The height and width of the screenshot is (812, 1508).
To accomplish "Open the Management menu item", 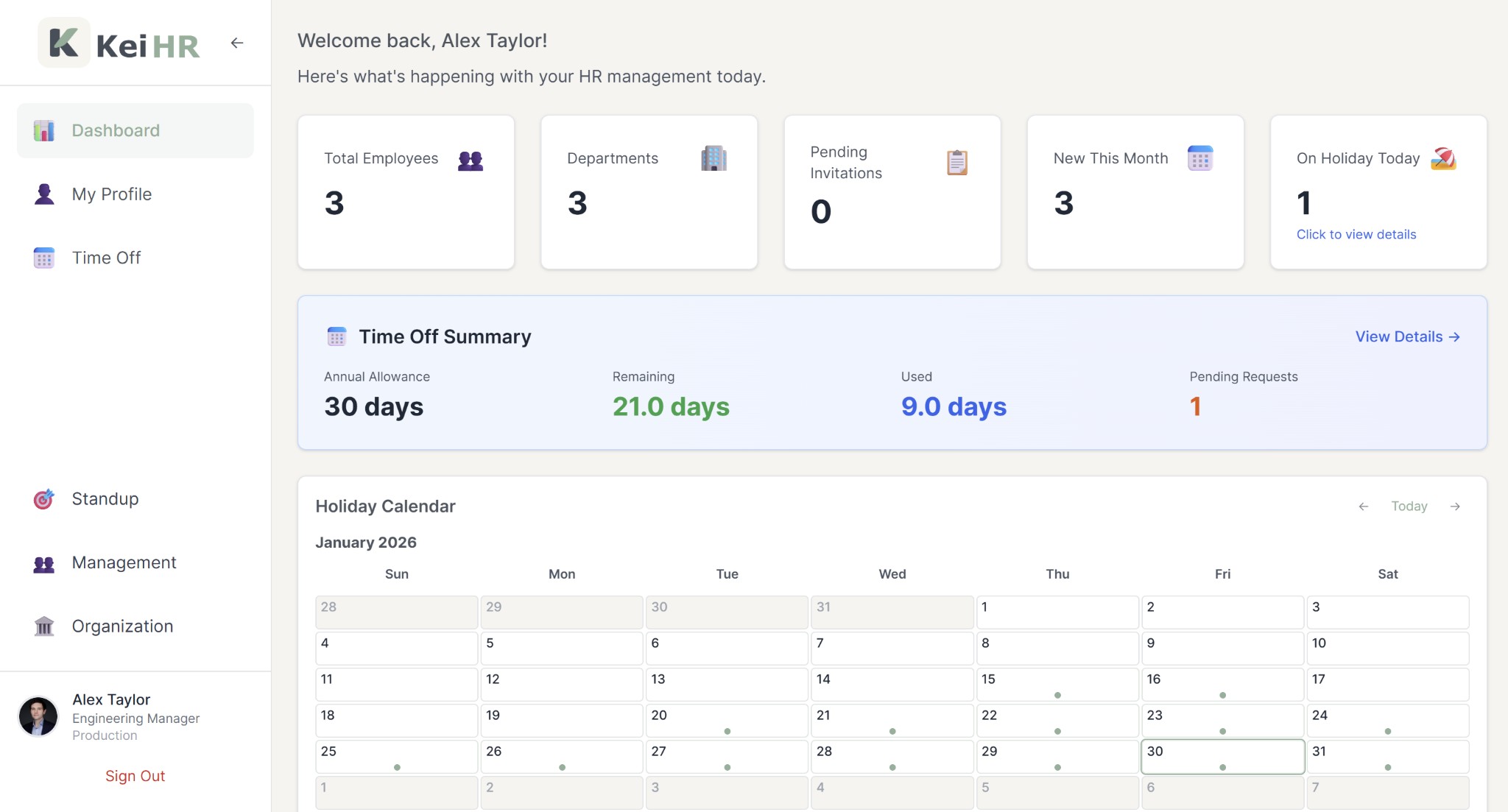I will point(124,563).
